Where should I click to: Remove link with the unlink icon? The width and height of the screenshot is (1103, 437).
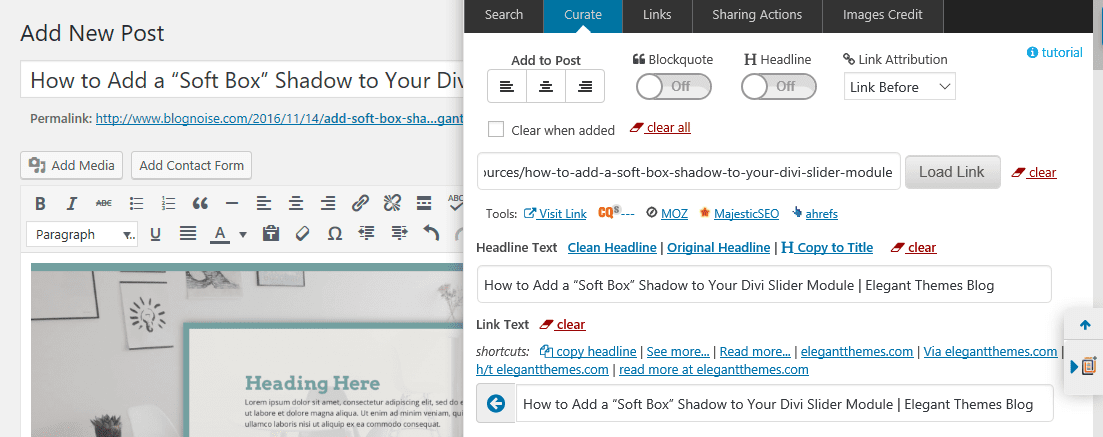pos(392,204)
